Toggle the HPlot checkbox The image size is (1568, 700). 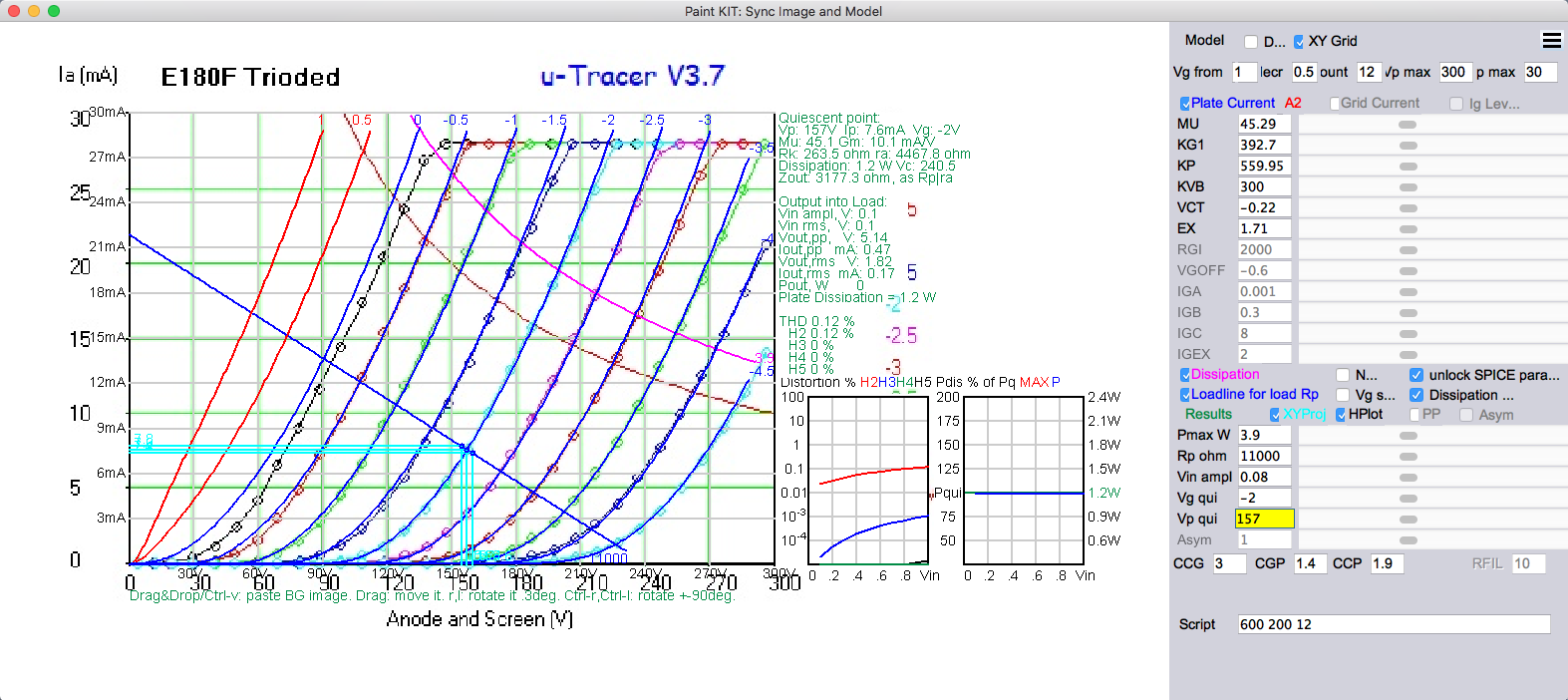pyautogui.click(x=1341, y=415)
